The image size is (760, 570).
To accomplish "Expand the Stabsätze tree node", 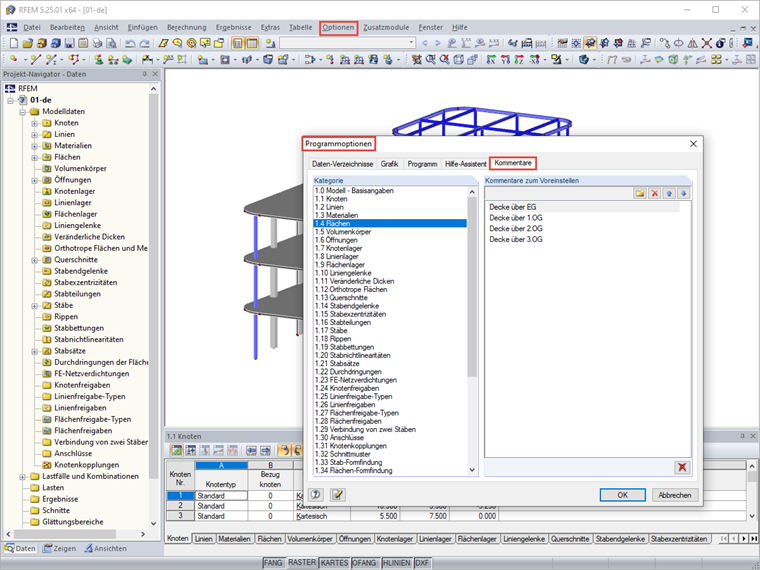I will tap(34, 351).
